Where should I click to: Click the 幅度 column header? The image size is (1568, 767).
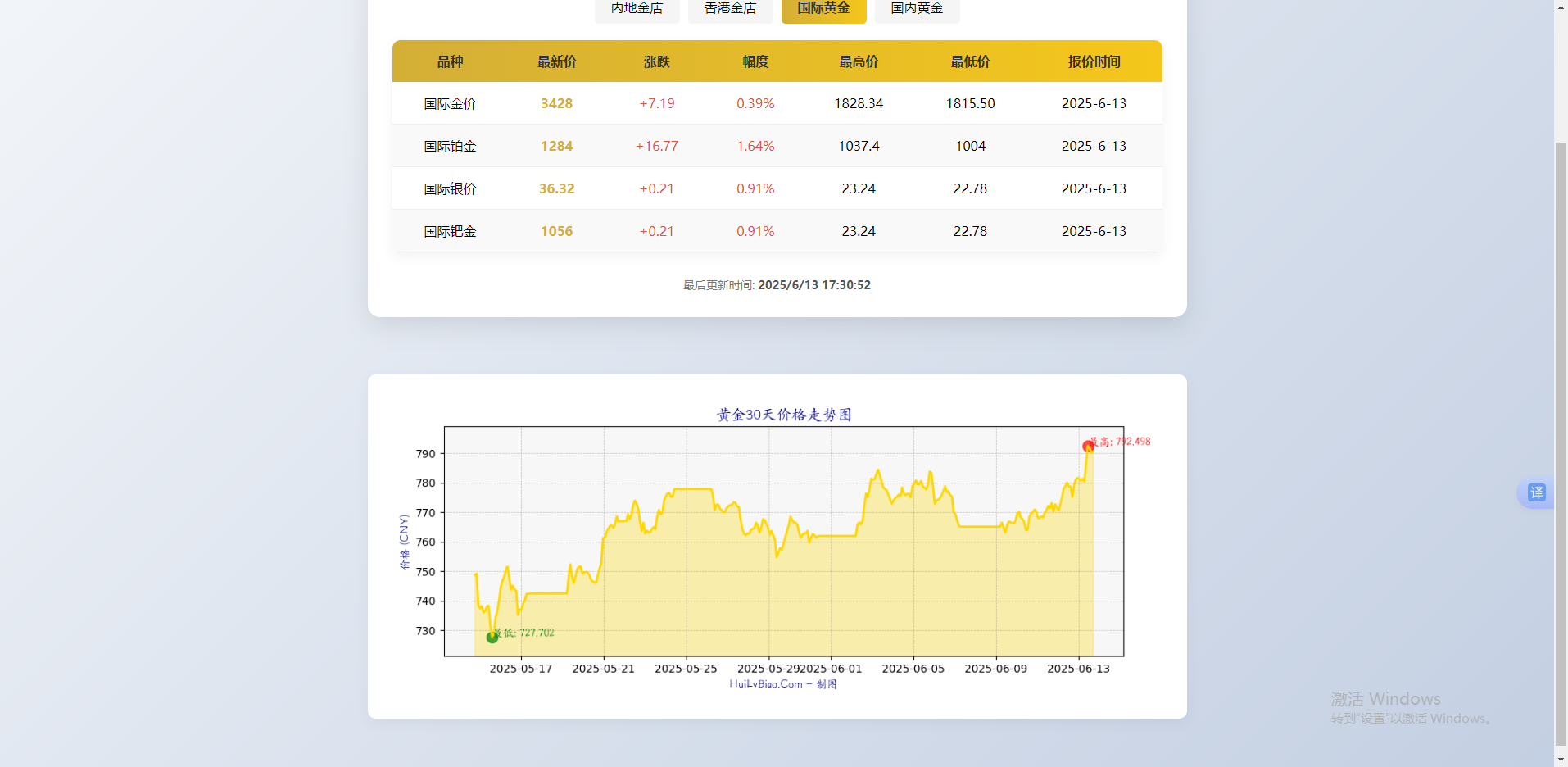point(755,61)
